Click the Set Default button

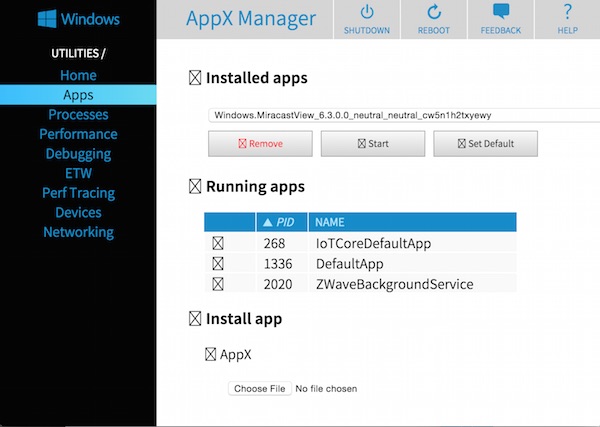(x=485, y=143)
